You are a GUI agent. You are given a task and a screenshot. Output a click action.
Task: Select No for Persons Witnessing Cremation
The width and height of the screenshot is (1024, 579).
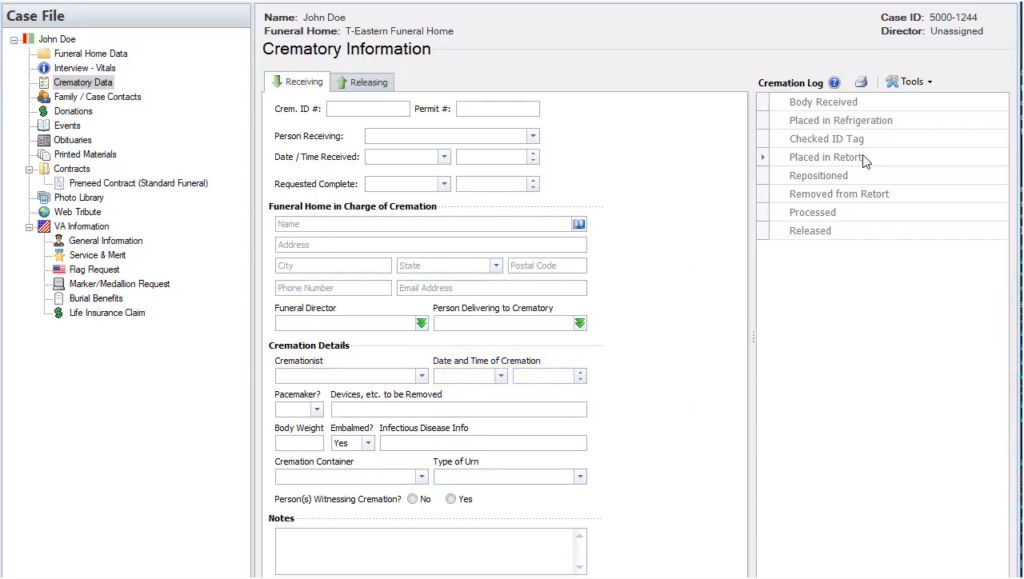412,499
